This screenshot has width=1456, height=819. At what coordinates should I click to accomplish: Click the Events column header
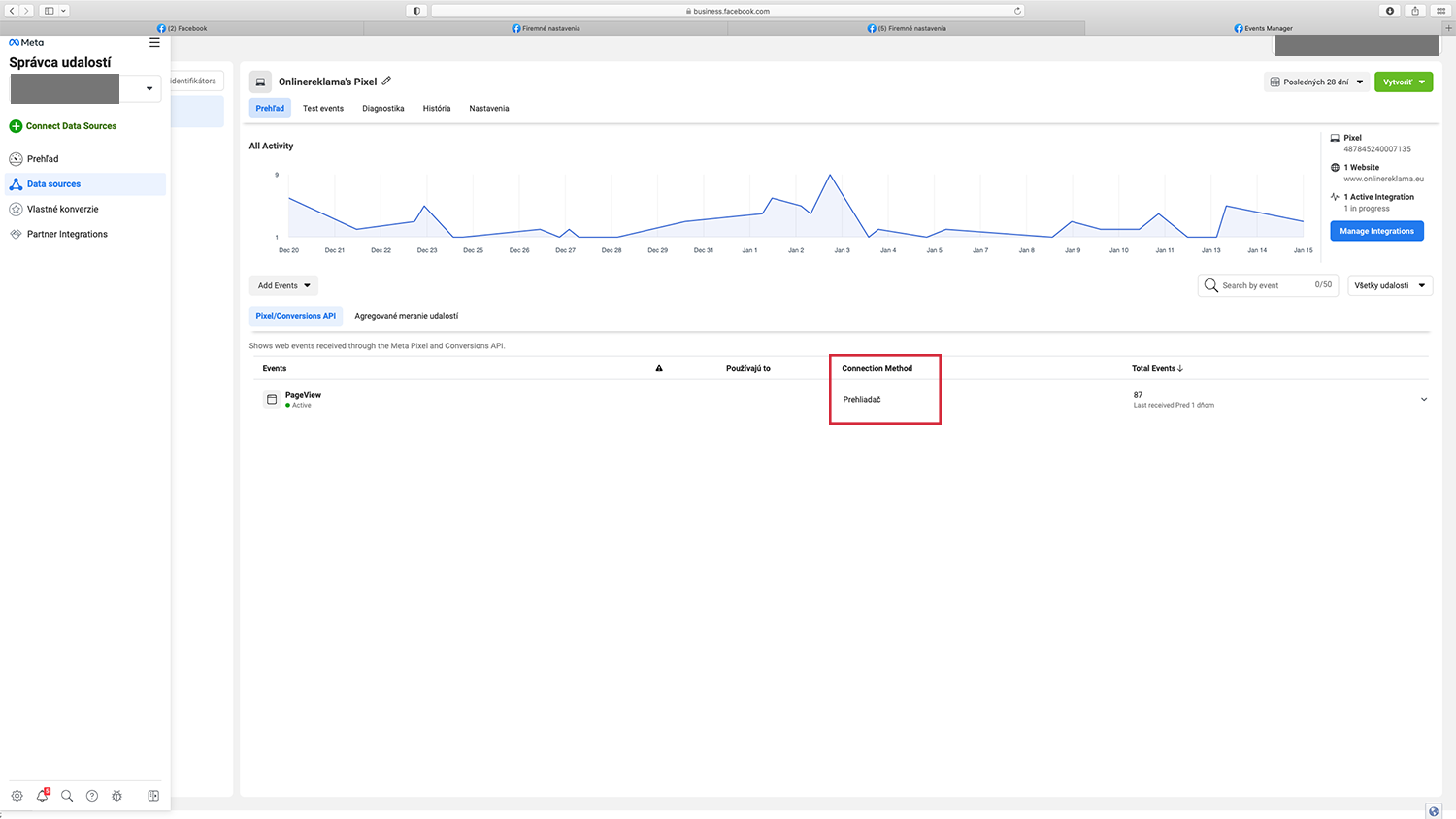click(275, 368)
